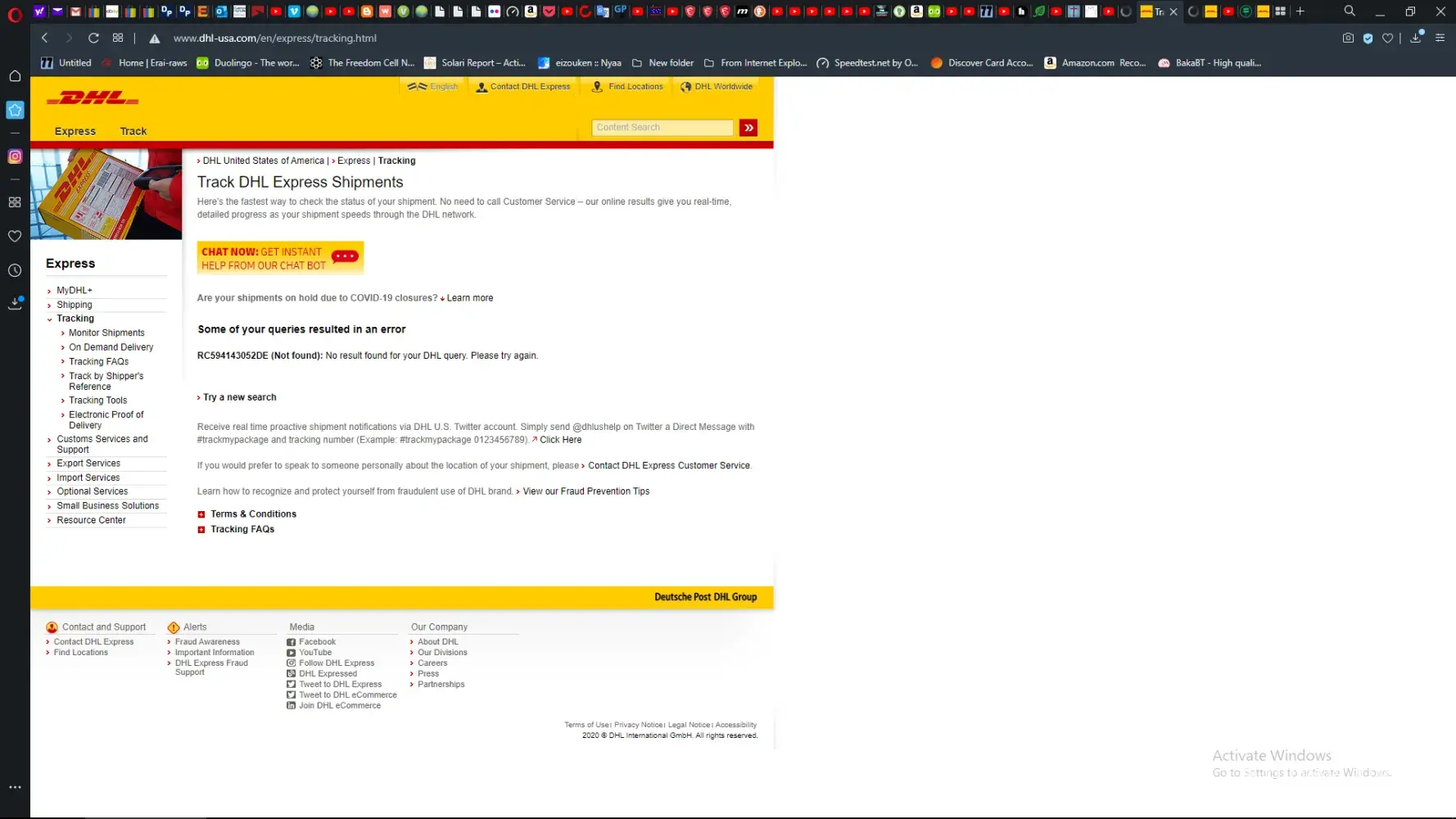Viewport: 1456px width, 819px height.
Task: Open Speed Dial from the toolbar grid icon
Action: click(x=118, y=38)
